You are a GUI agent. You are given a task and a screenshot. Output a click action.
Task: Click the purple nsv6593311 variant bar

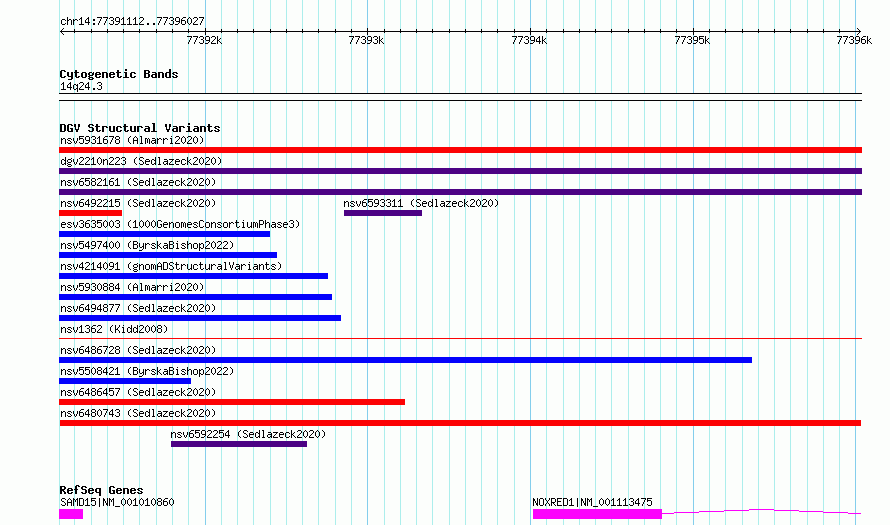tap(383, 213)
